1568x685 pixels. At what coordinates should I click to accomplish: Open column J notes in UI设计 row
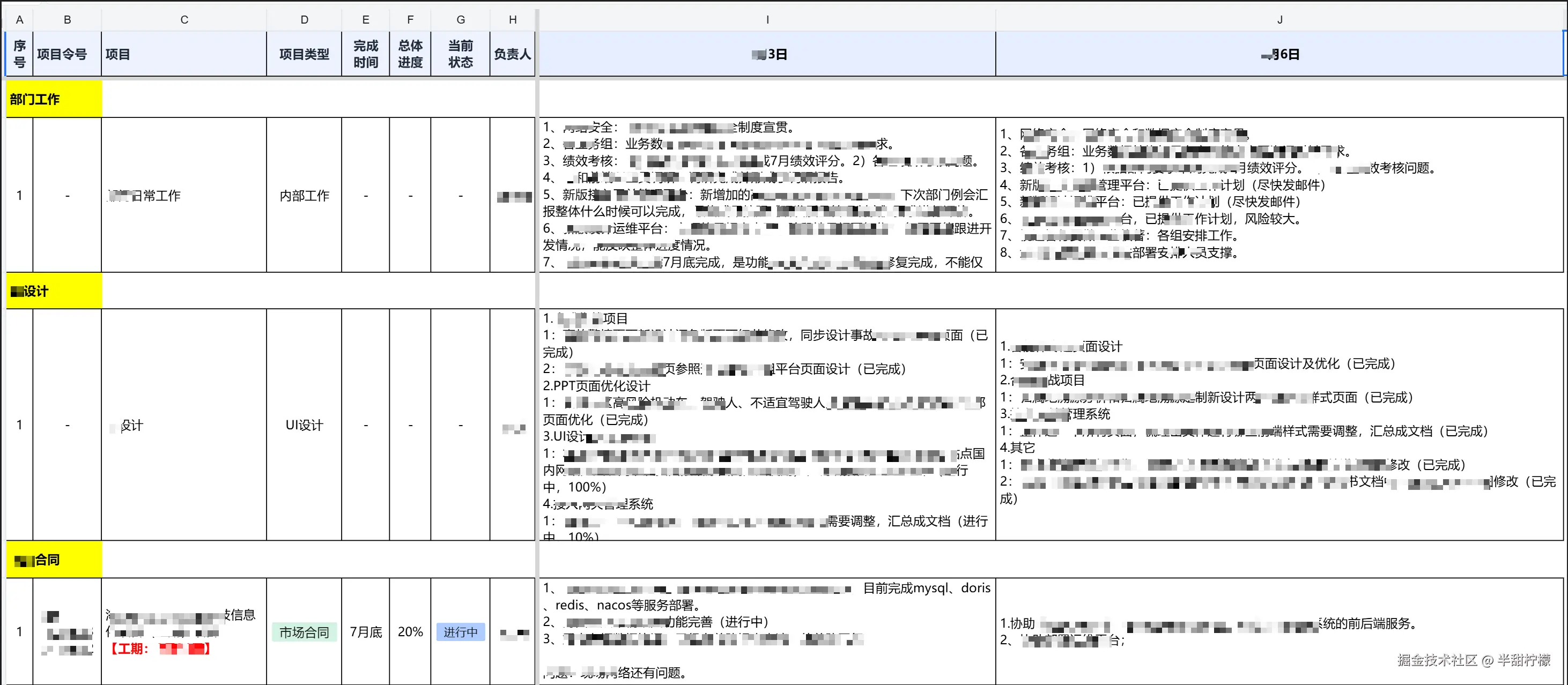(1279, 425)
